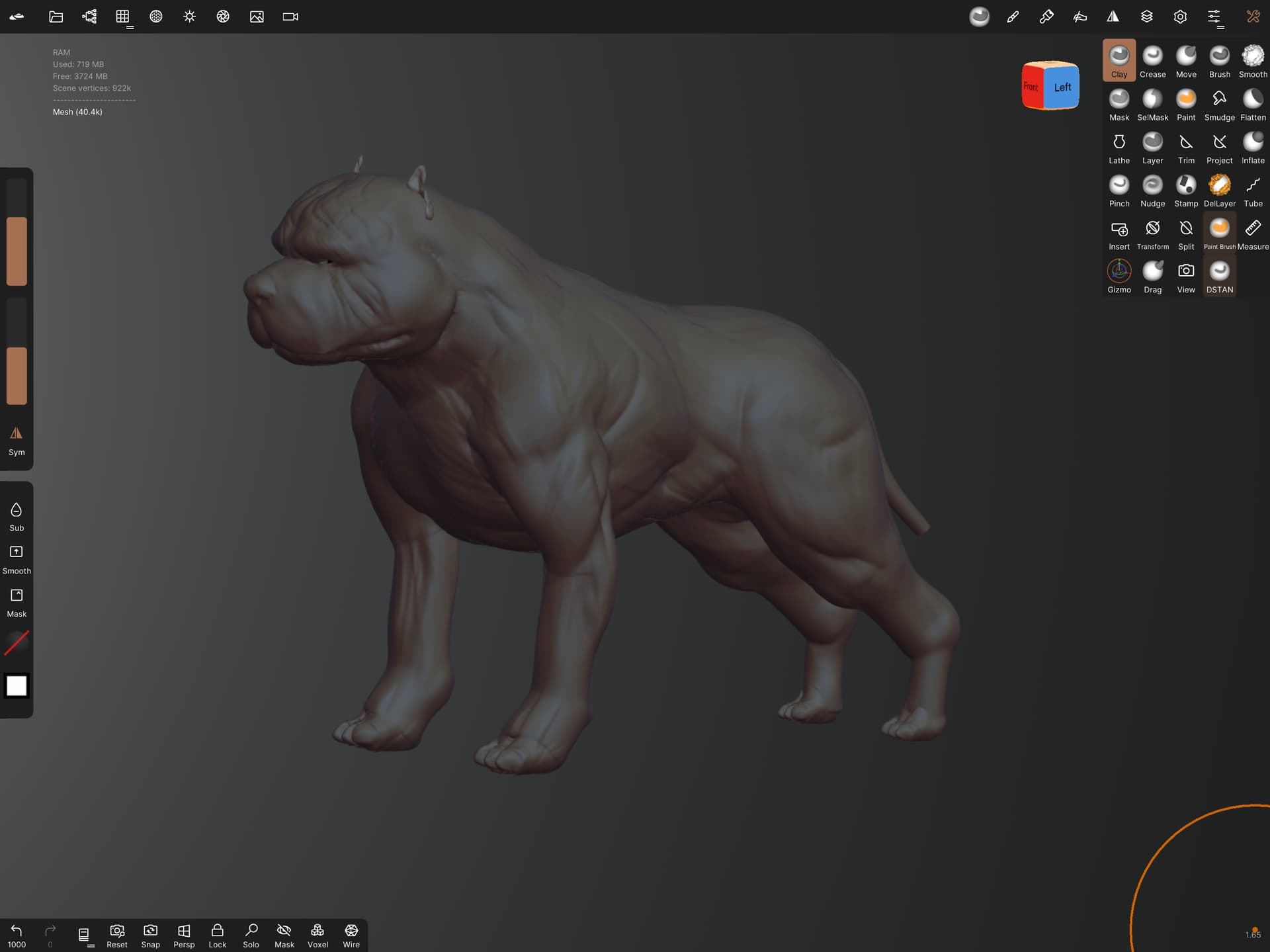
Task: Select the Trim tool
Action: pyautogui.click(x=1185, y=147)
